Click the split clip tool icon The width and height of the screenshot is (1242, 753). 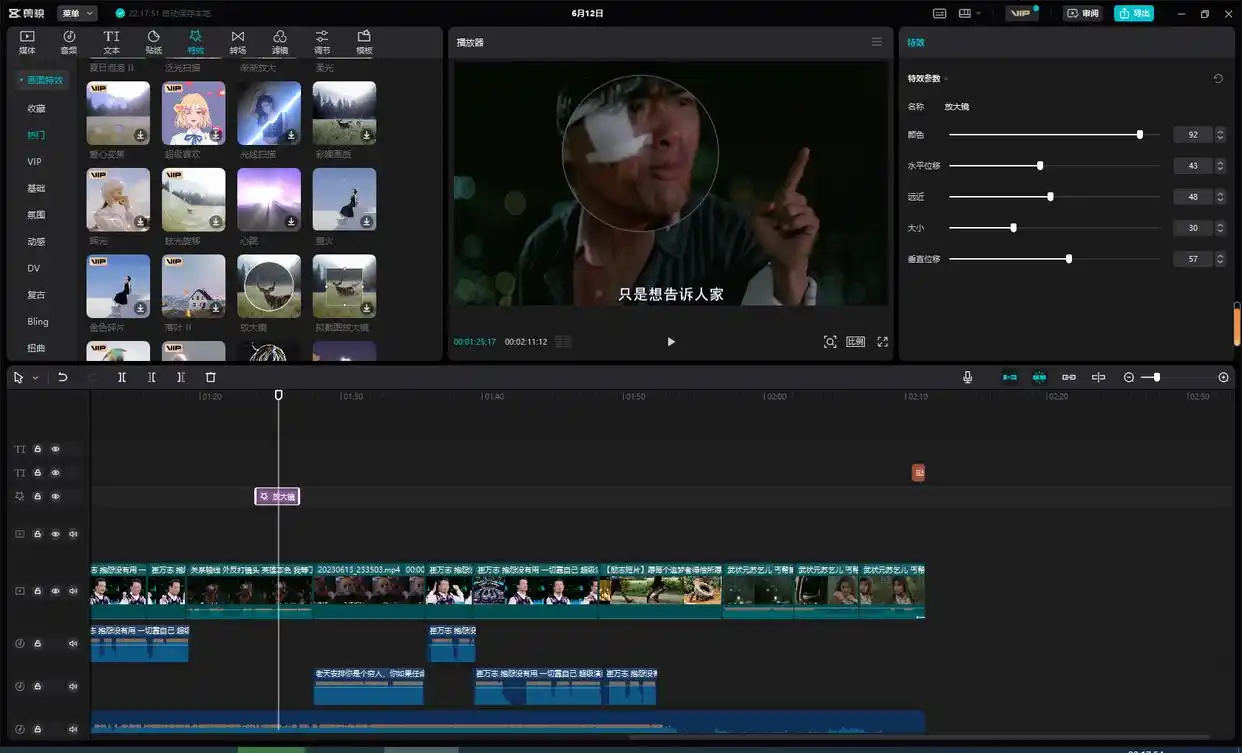[x=122, y=377]
